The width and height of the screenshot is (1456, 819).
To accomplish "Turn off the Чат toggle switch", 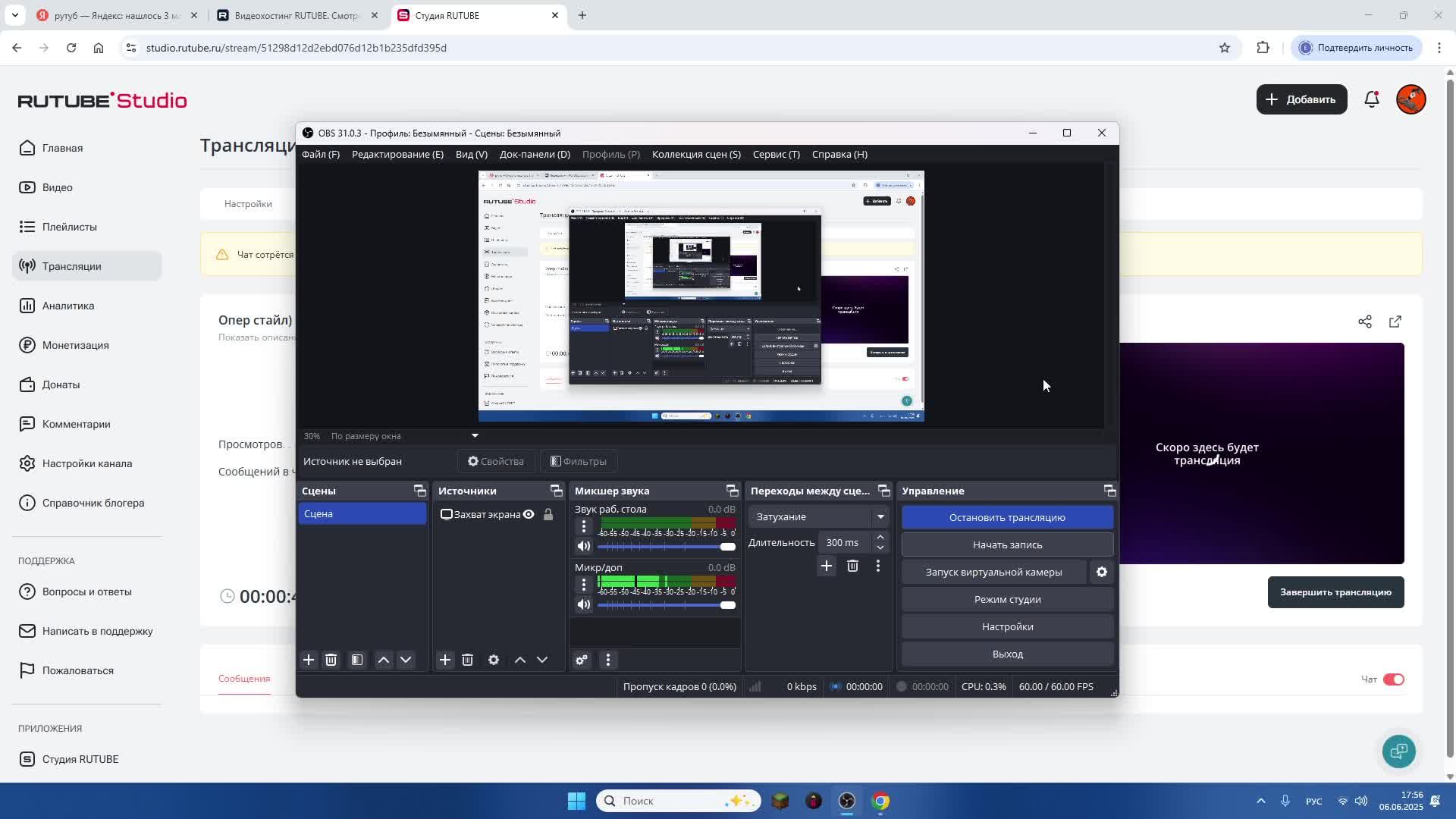I will click(x=1394, y=679).
